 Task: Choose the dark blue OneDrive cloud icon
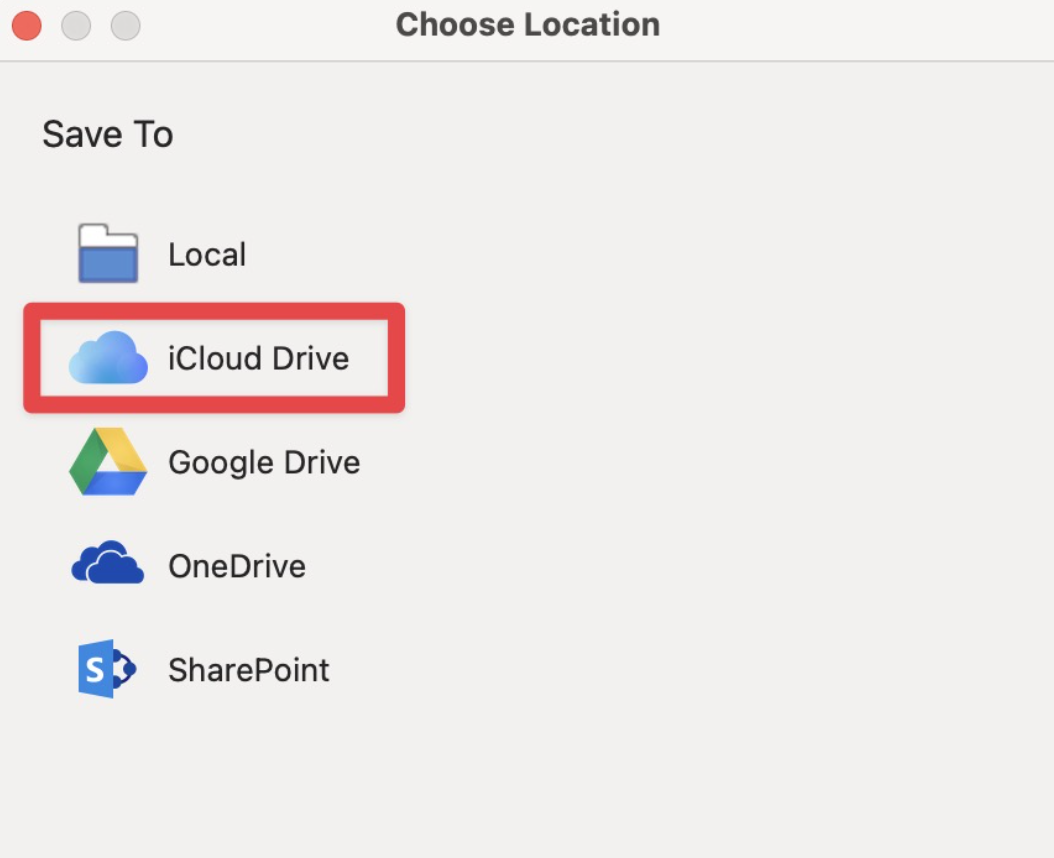[x=108, y=562]
